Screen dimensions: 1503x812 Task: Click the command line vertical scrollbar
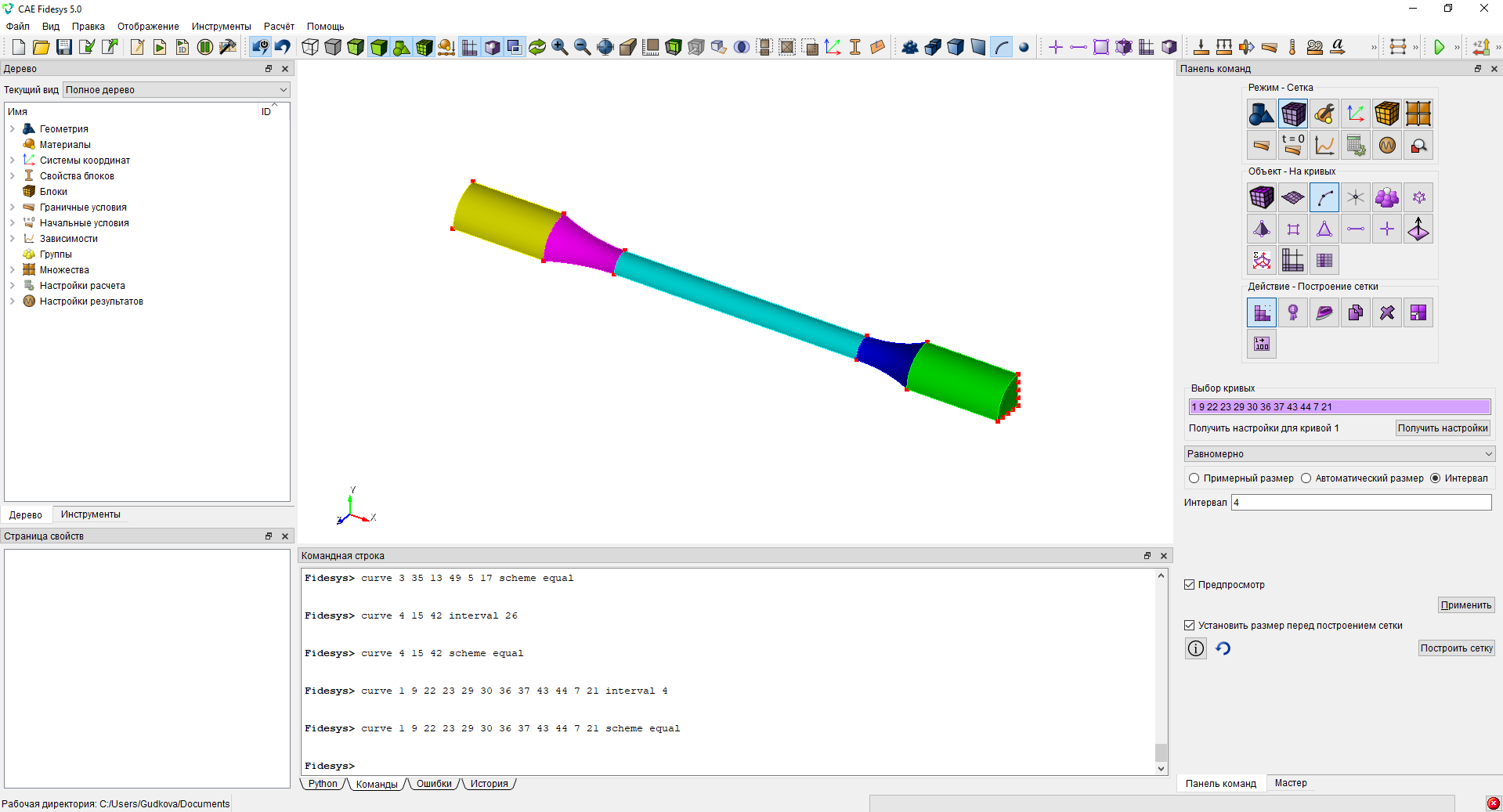(x=1161, y=672)
